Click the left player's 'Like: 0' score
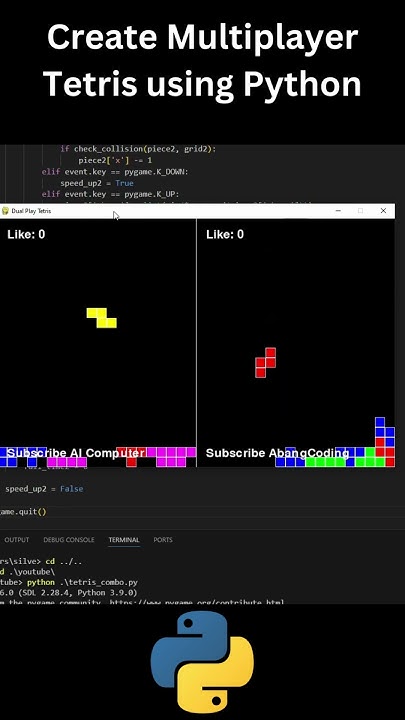405x720 pixels. click(x=26, y=235)
